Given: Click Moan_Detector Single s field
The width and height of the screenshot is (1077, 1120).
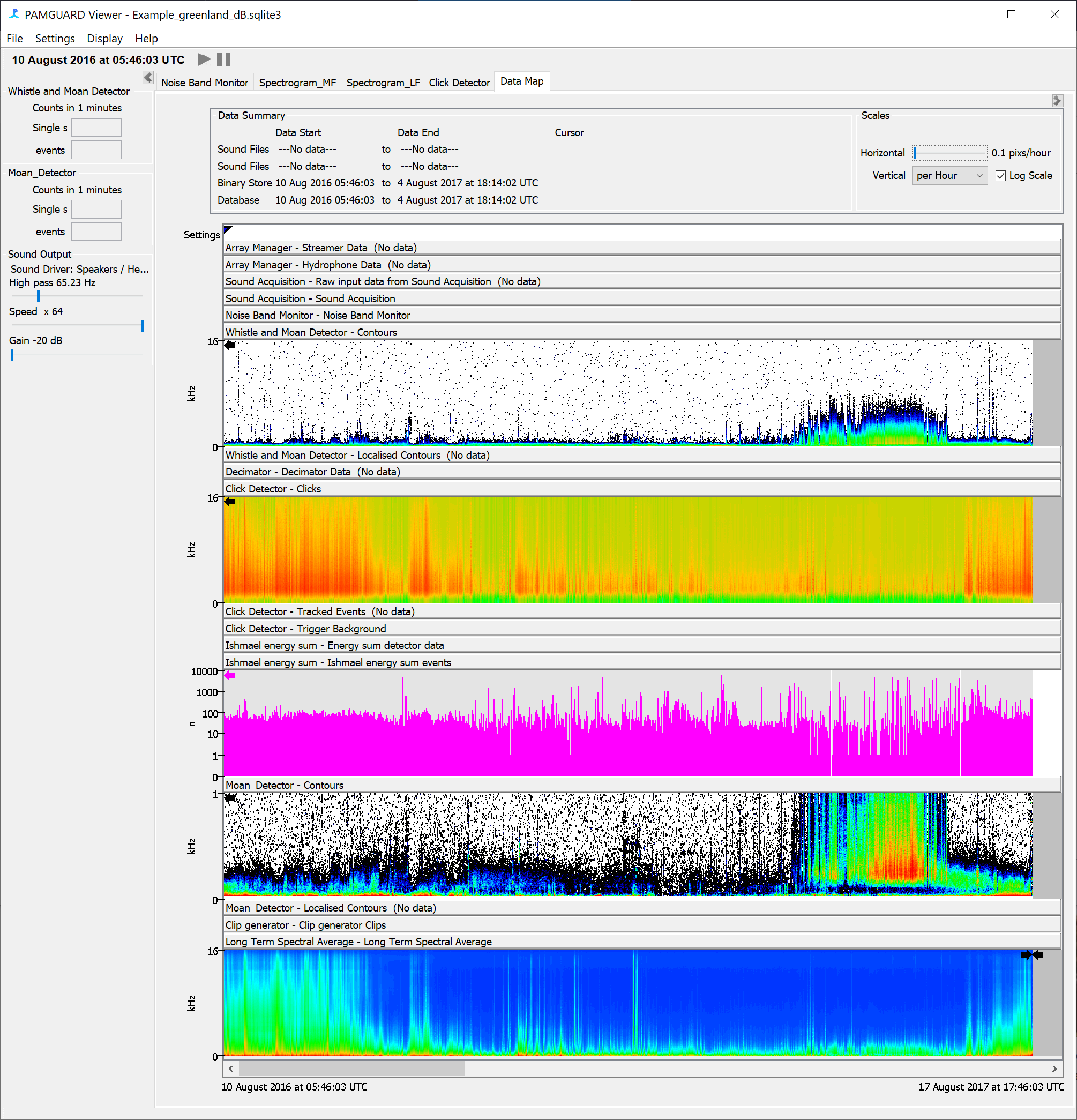Looking at the screenshot, I should tap(96, 209).
